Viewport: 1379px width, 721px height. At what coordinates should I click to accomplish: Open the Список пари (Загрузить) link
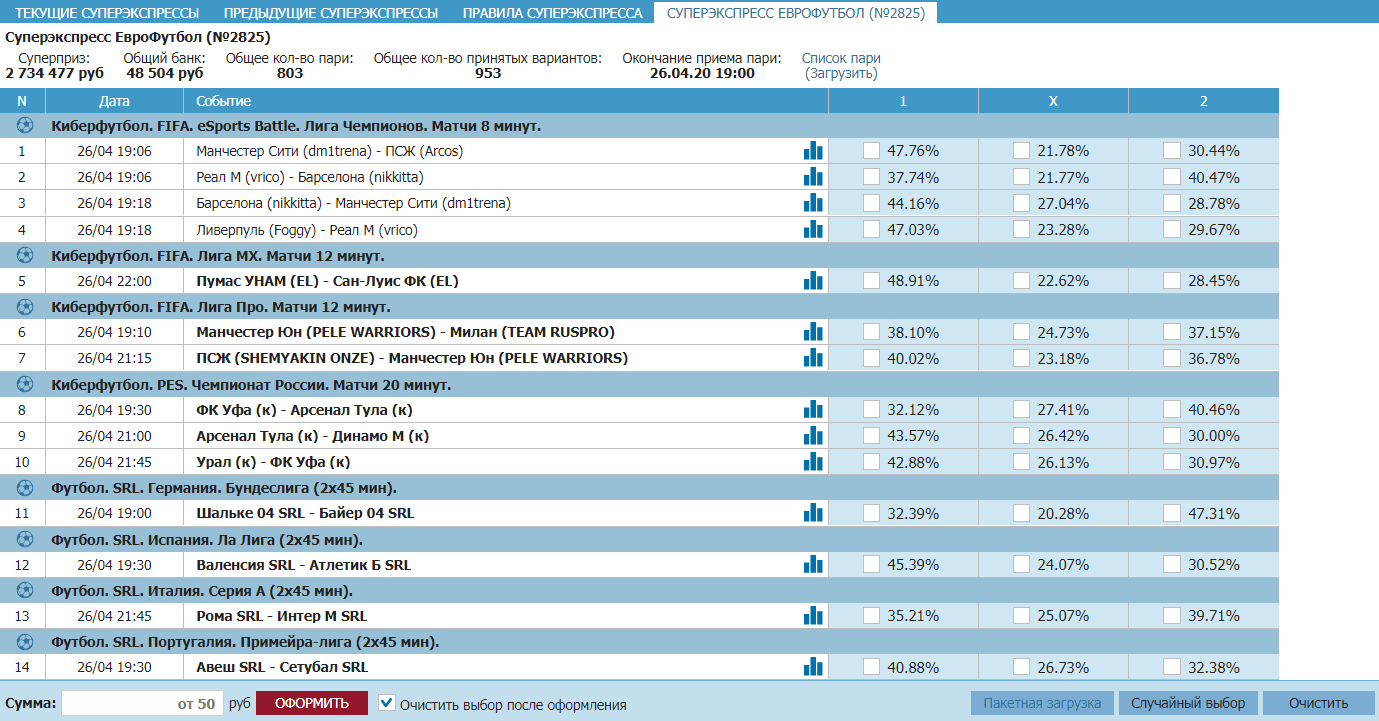point(841,66)
